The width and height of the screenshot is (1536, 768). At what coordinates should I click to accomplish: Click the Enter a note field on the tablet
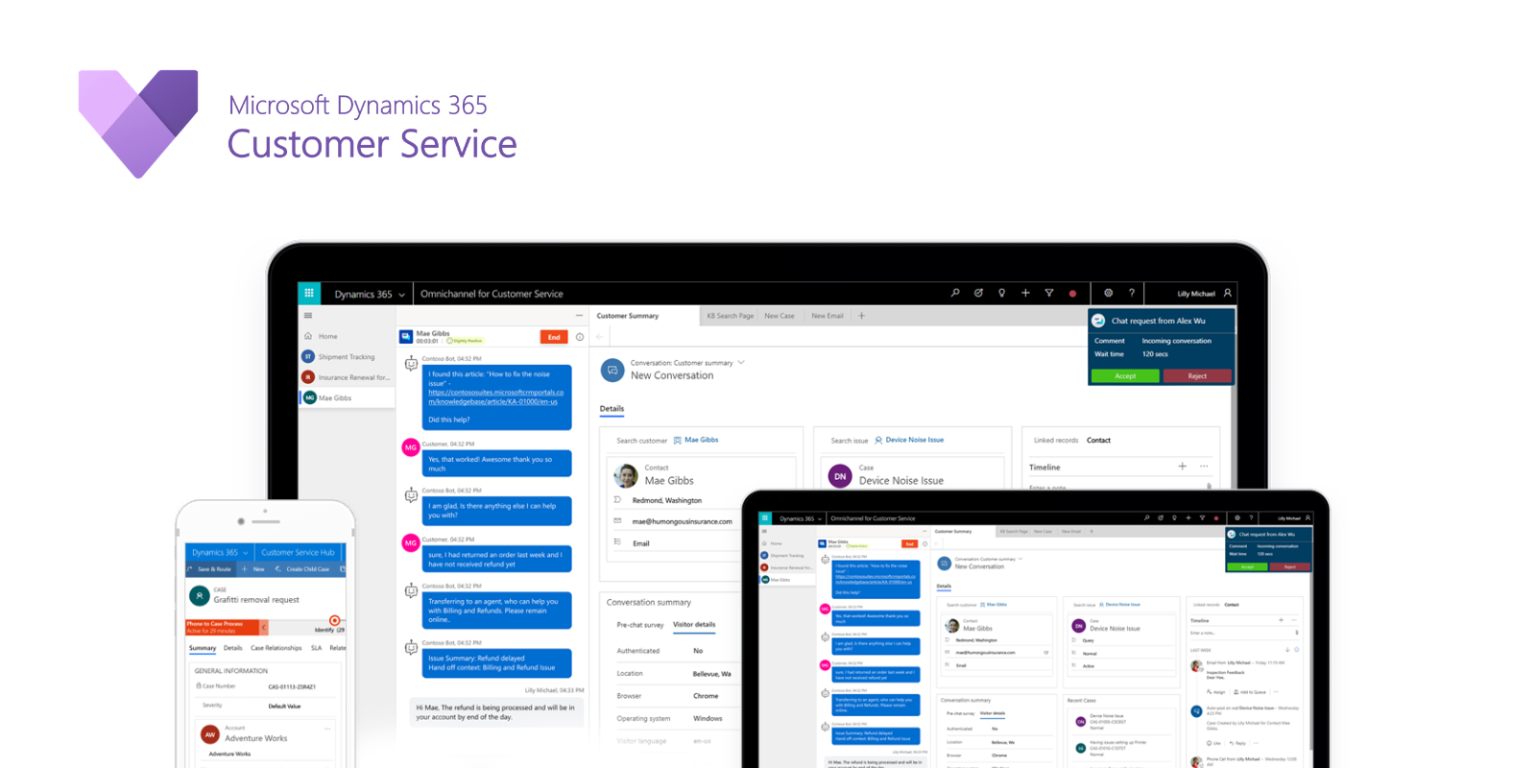[1243, 633]
